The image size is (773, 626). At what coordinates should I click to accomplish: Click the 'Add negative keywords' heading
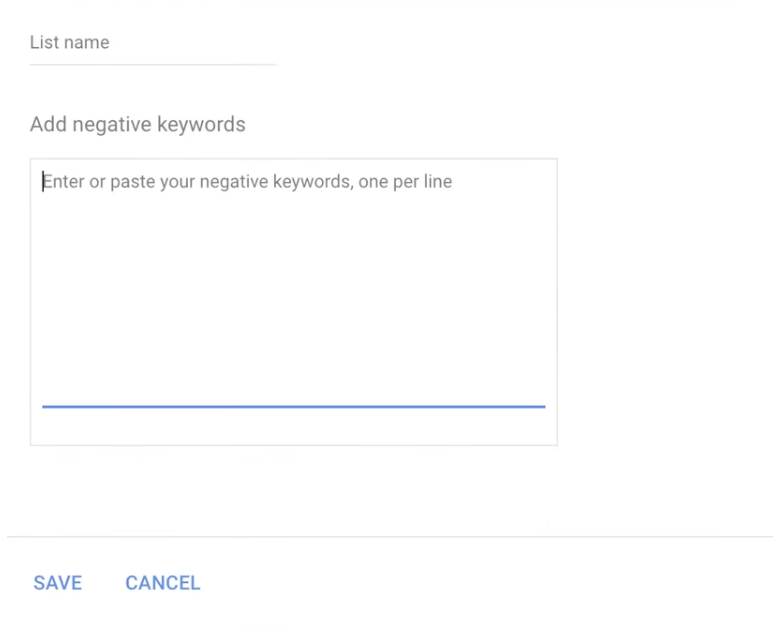[x=138, y=124]
